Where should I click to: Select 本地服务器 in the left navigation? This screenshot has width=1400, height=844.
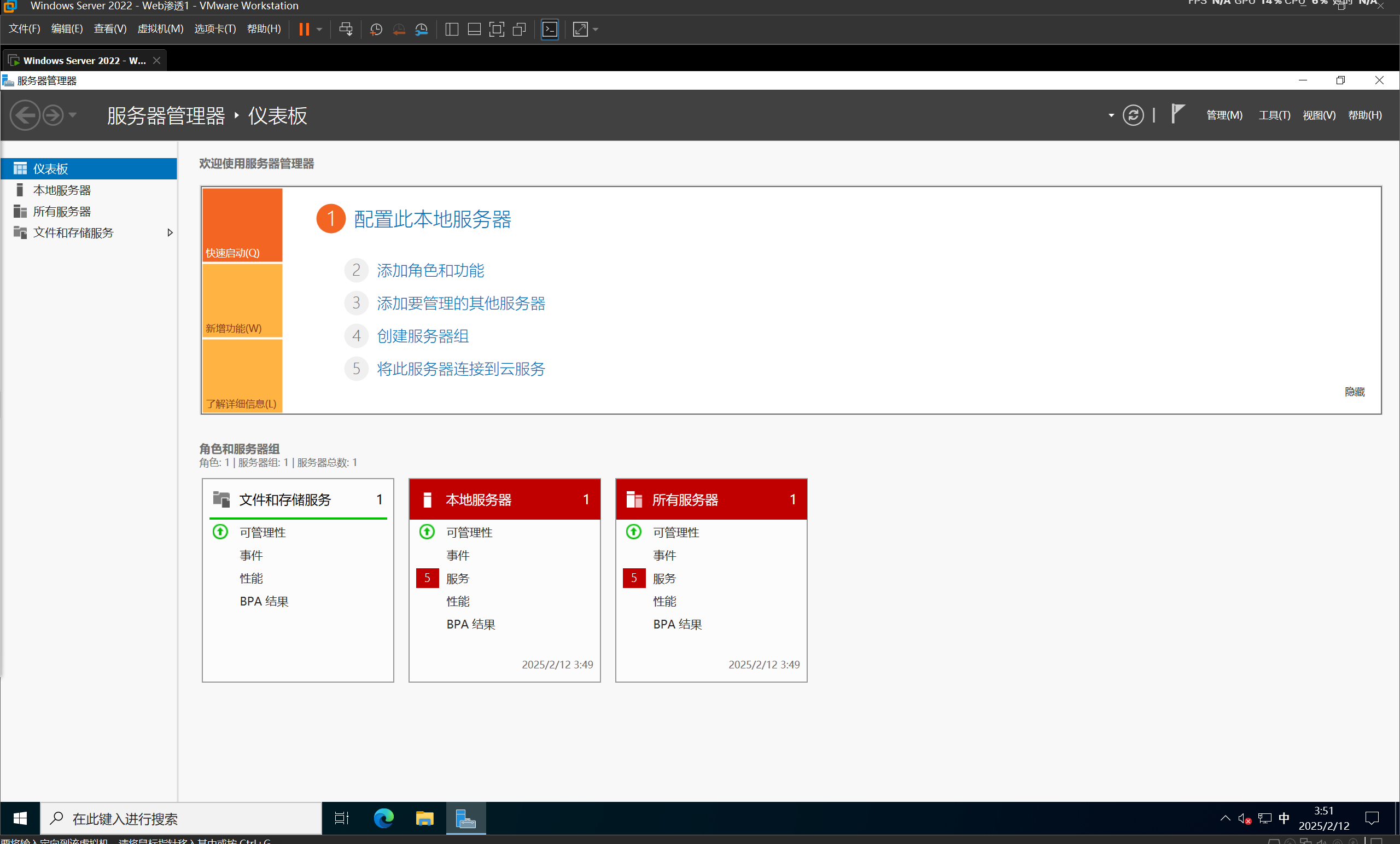[x=89, y=190]
